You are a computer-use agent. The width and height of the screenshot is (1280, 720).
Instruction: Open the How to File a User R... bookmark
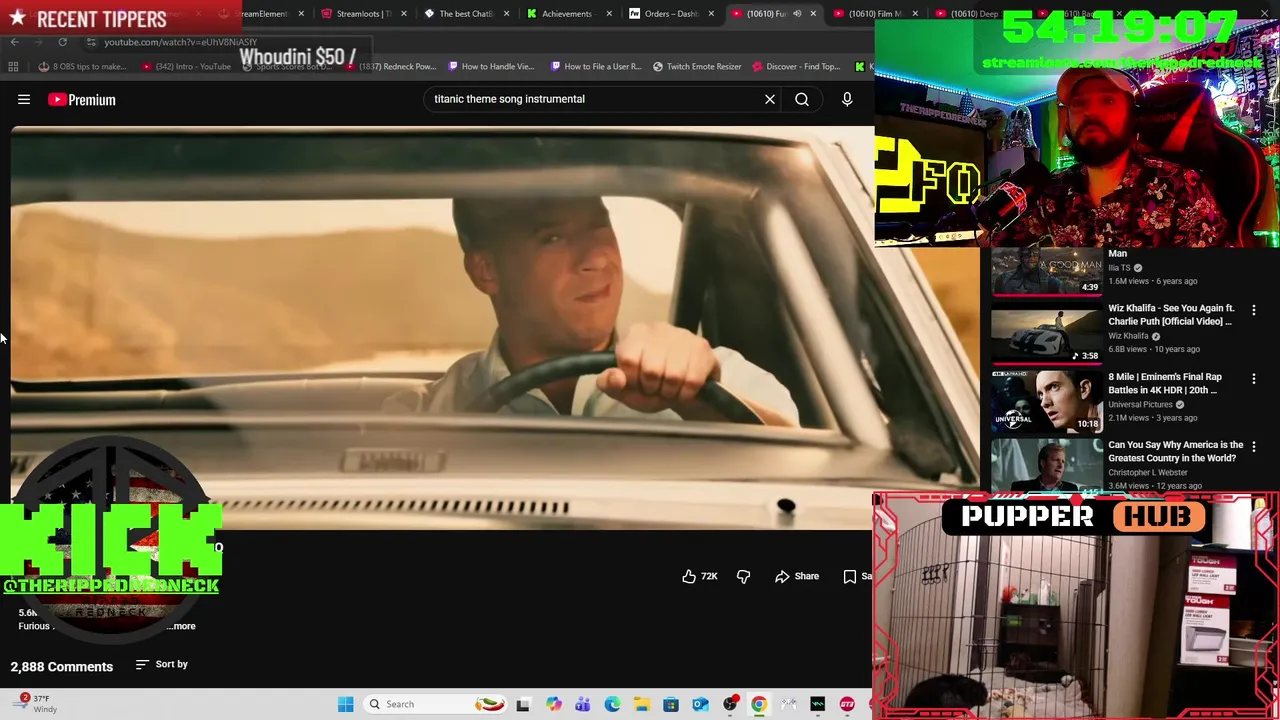click(596, 67)
